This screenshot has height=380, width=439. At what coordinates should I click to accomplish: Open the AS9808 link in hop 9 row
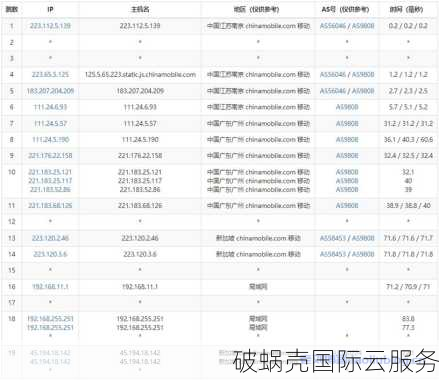[347, 156]
